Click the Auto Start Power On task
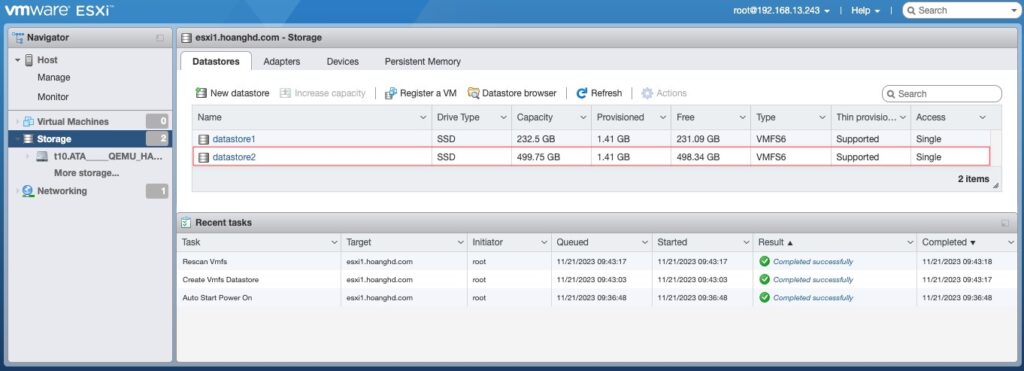The image size is (1024, 371). click(x=596, y=297)
